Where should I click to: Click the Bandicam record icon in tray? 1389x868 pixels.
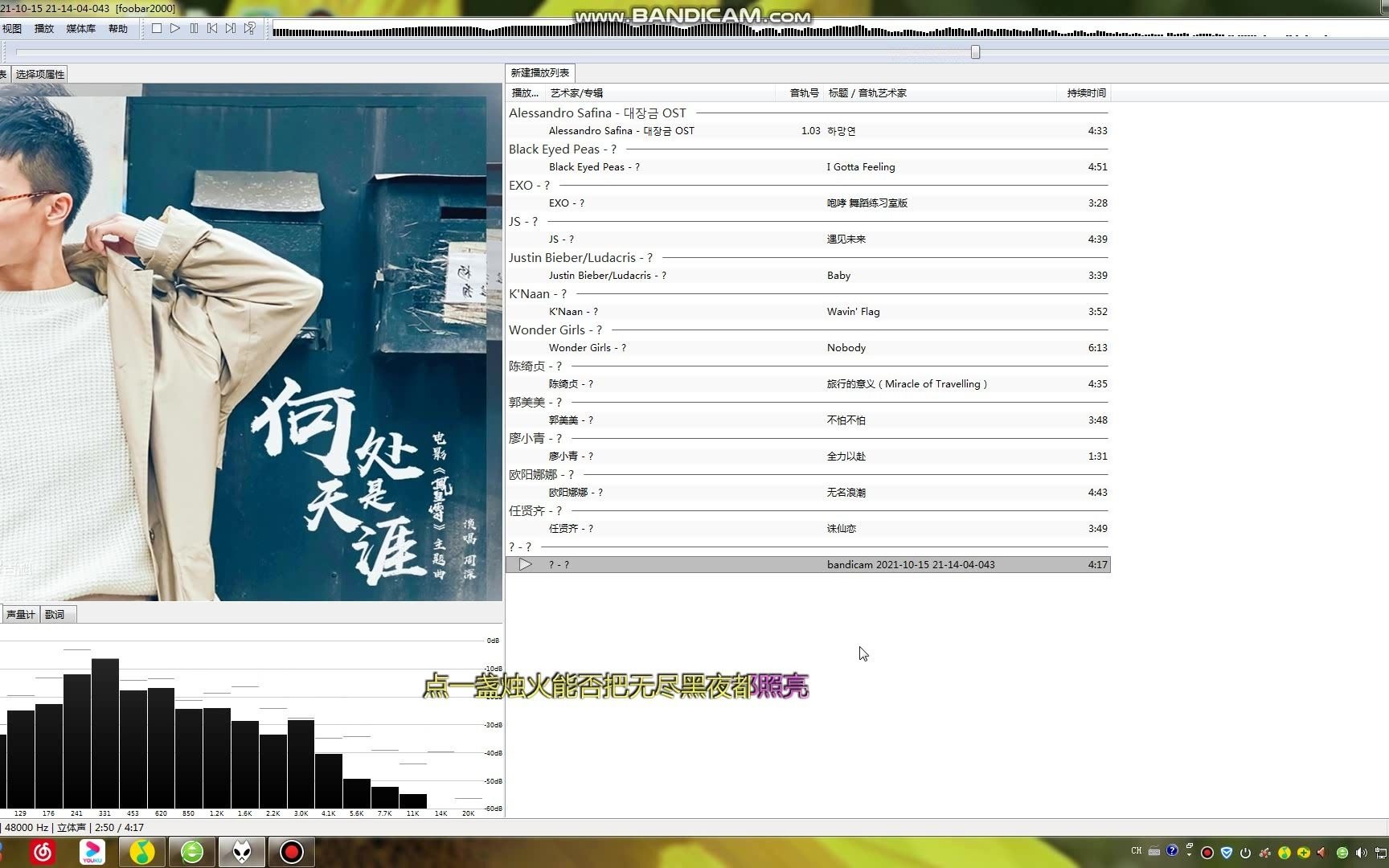pos(1207,853)
